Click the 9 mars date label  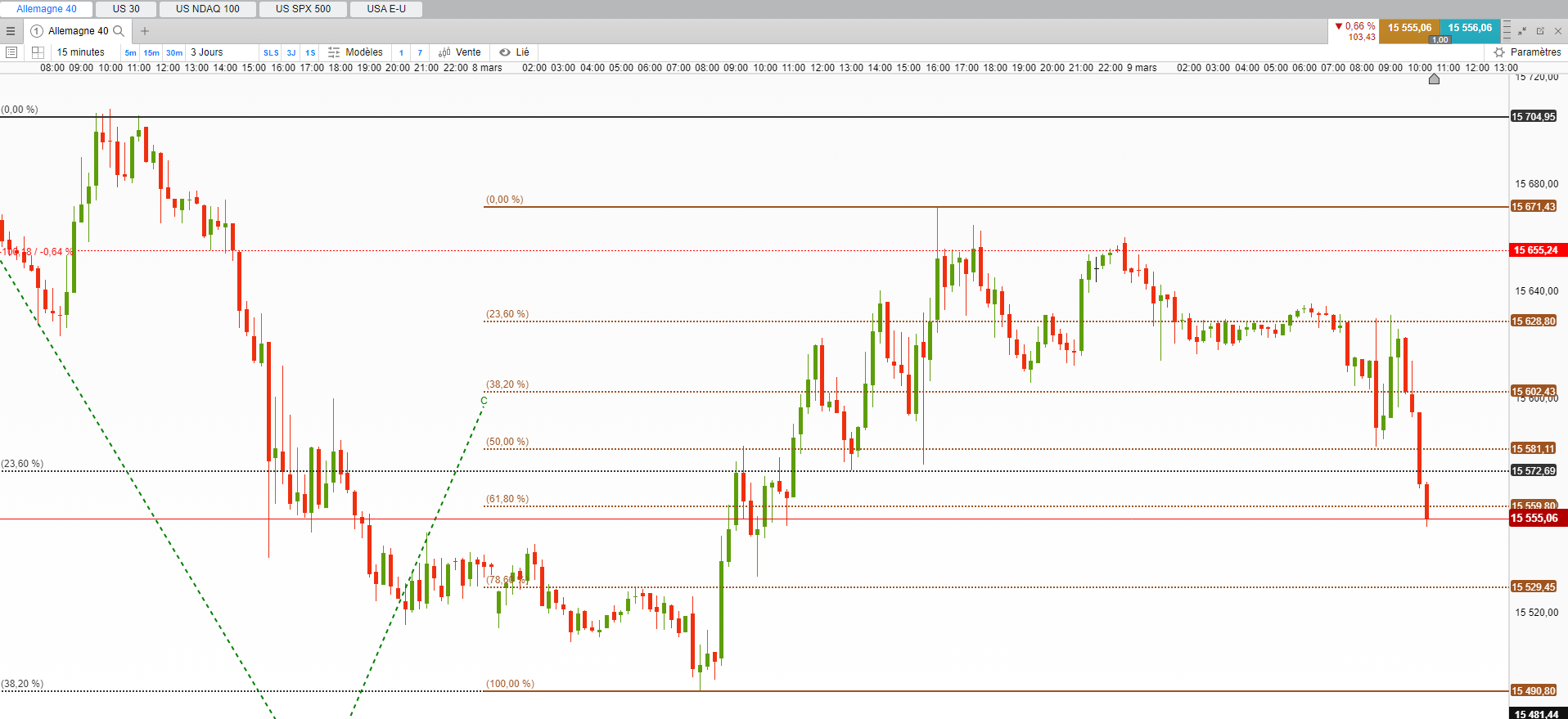click(x=1142, y=68)
